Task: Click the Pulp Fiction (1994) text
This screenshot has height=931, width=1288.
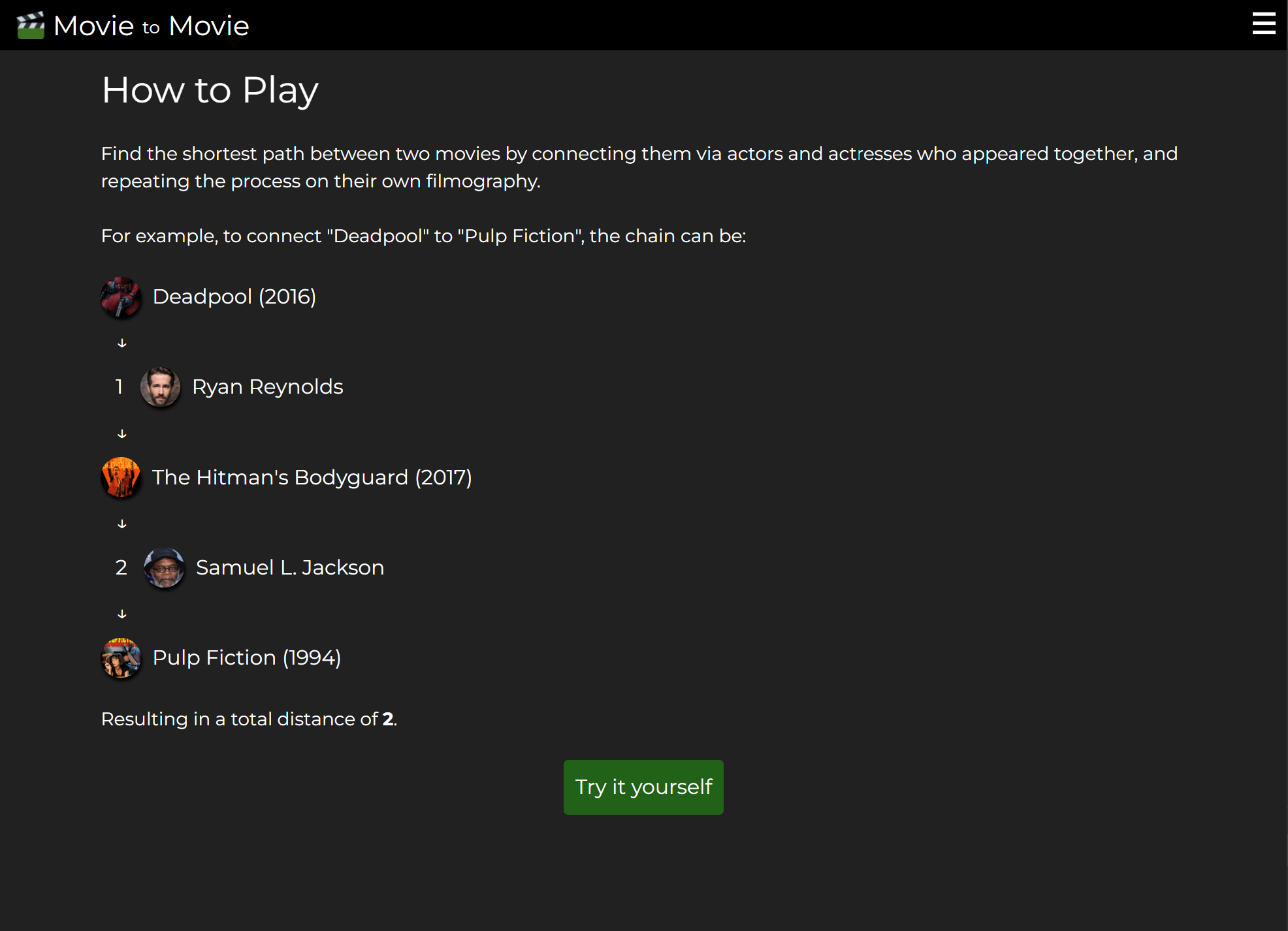Action: [247, 657]
